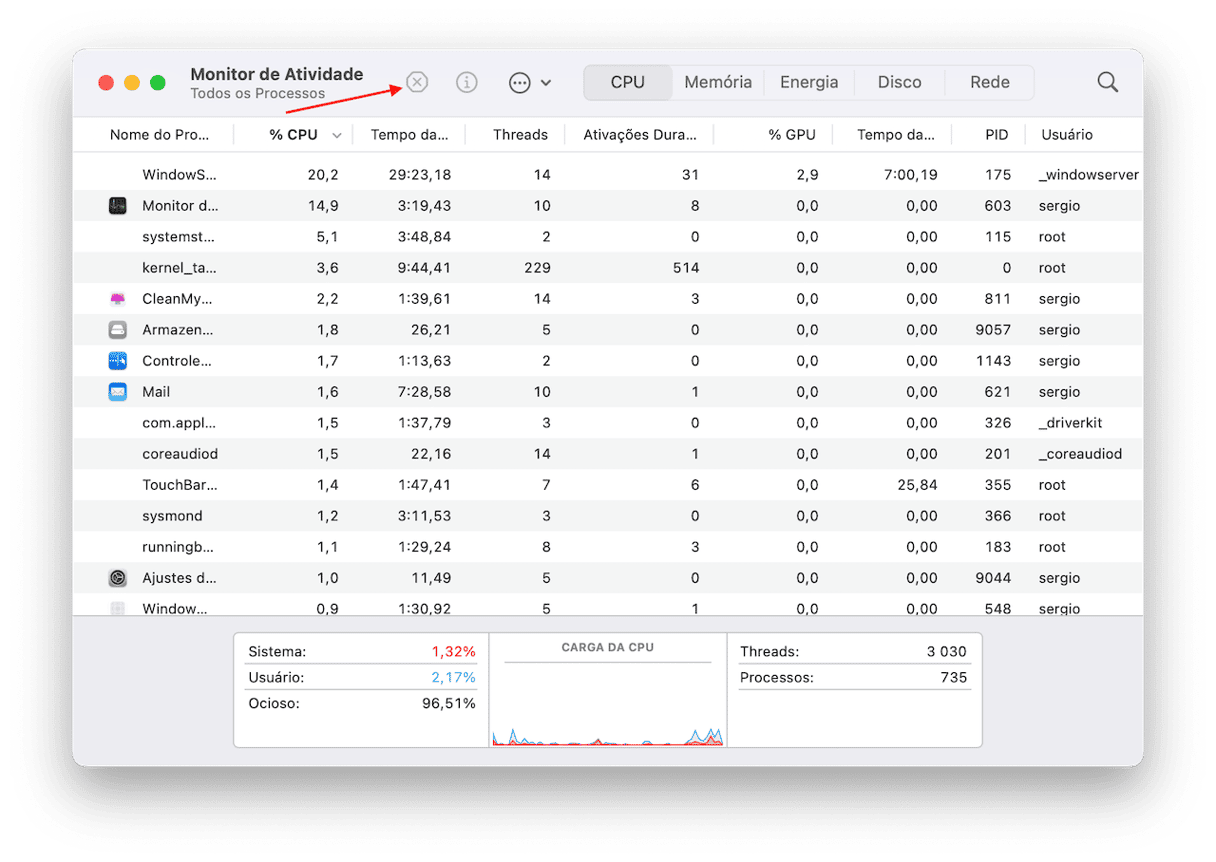
Task: Click the search magnifier icon
Action: (x=1108, y=83)
